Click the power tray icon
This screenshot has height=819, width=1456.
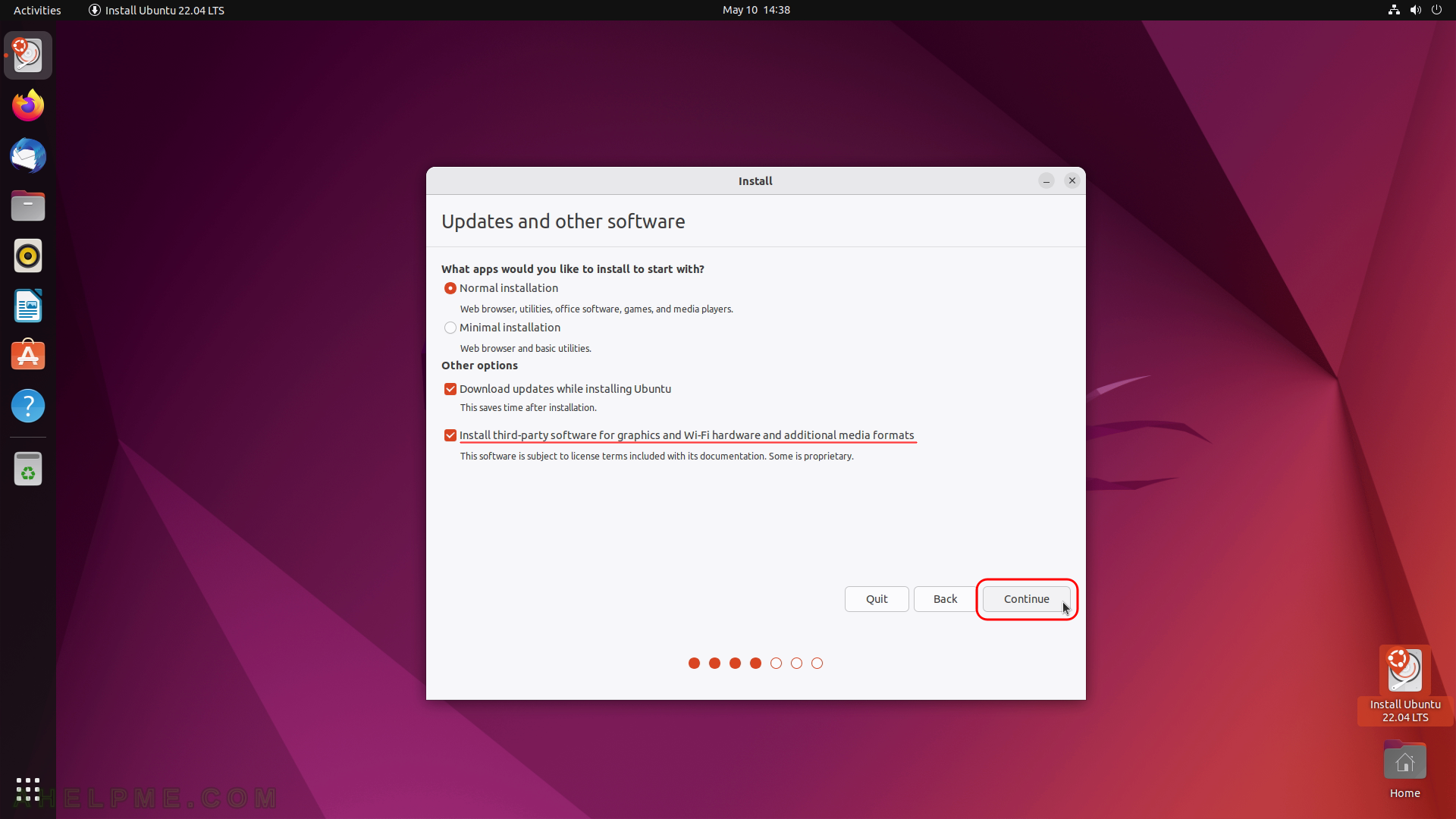click(1436, 10)
